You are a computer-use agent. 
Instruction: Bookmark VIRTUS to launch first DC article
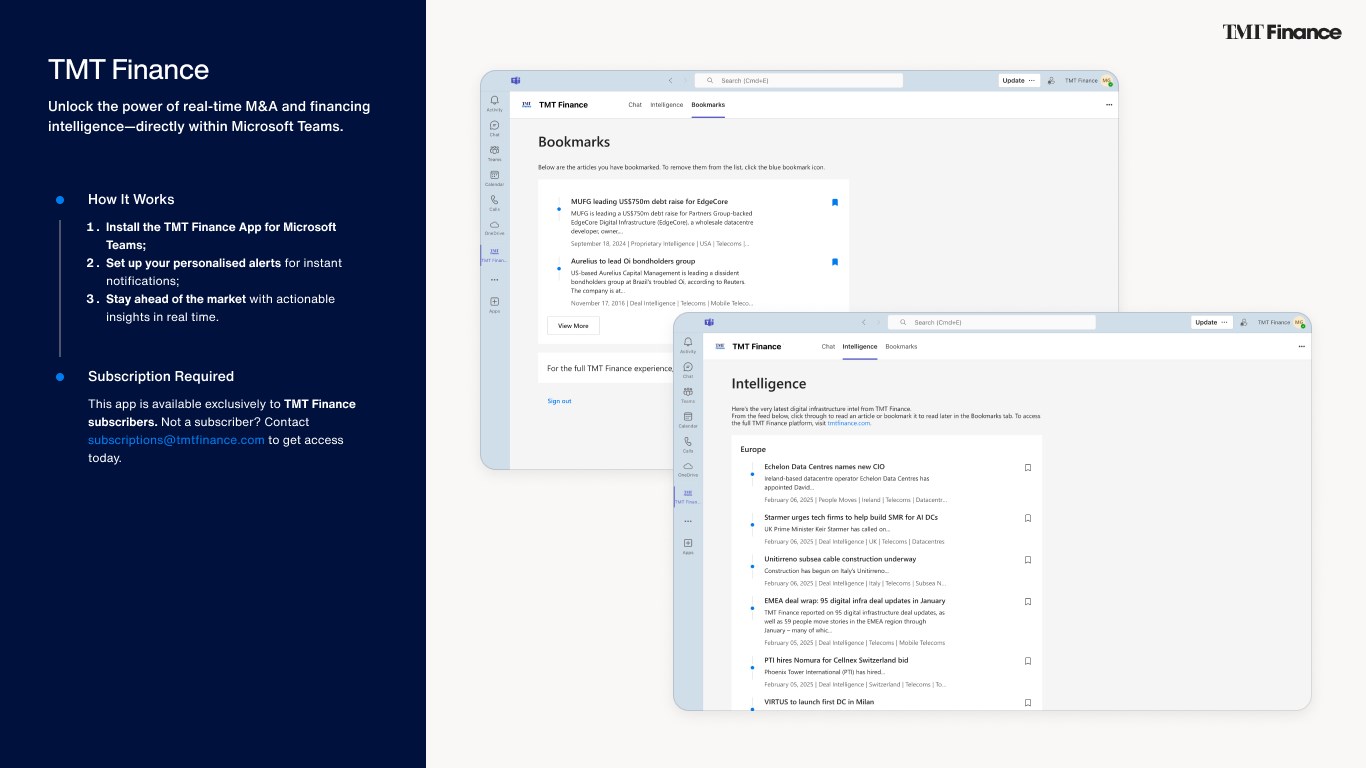click(x=1028, y=703)
